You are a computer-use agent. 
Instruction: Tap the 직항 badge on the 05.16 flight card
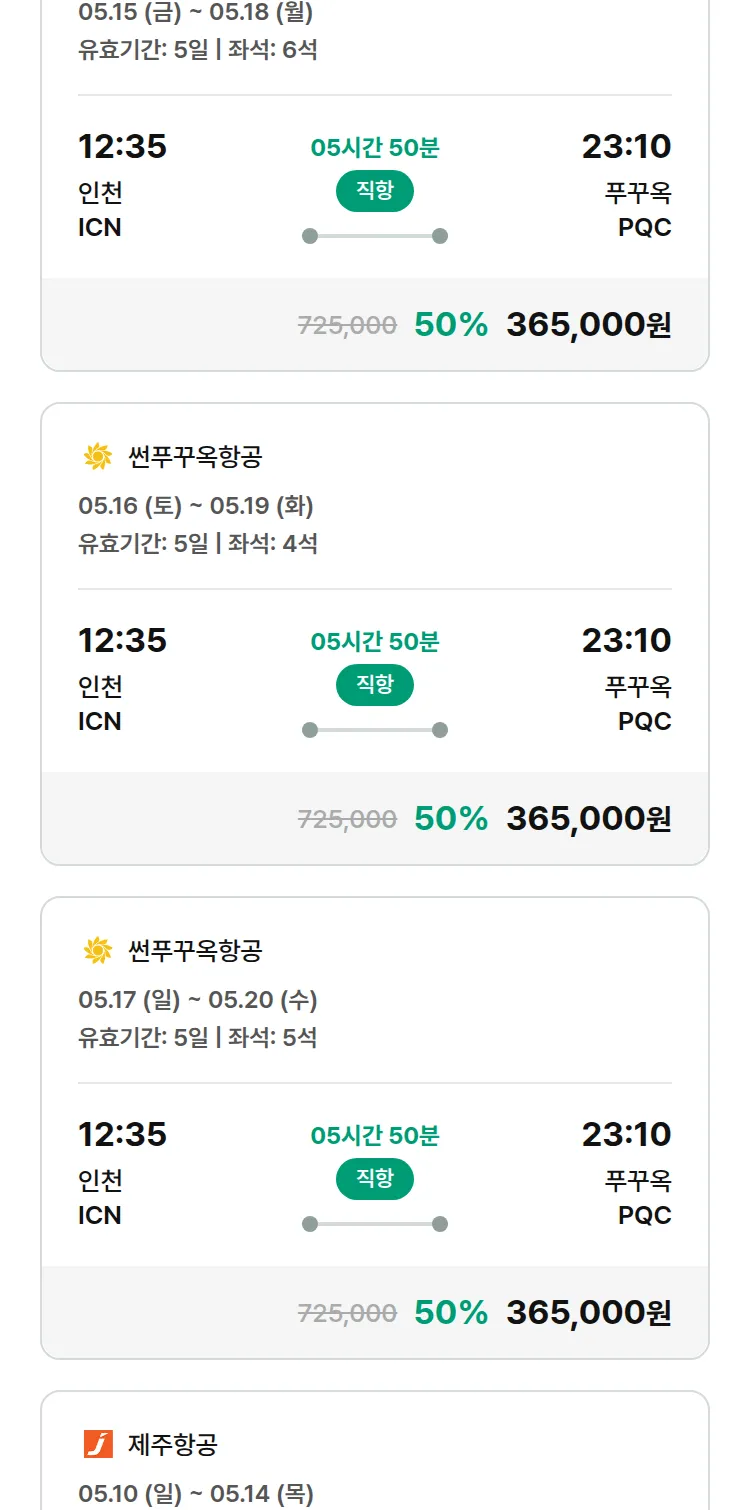[375, 685]
